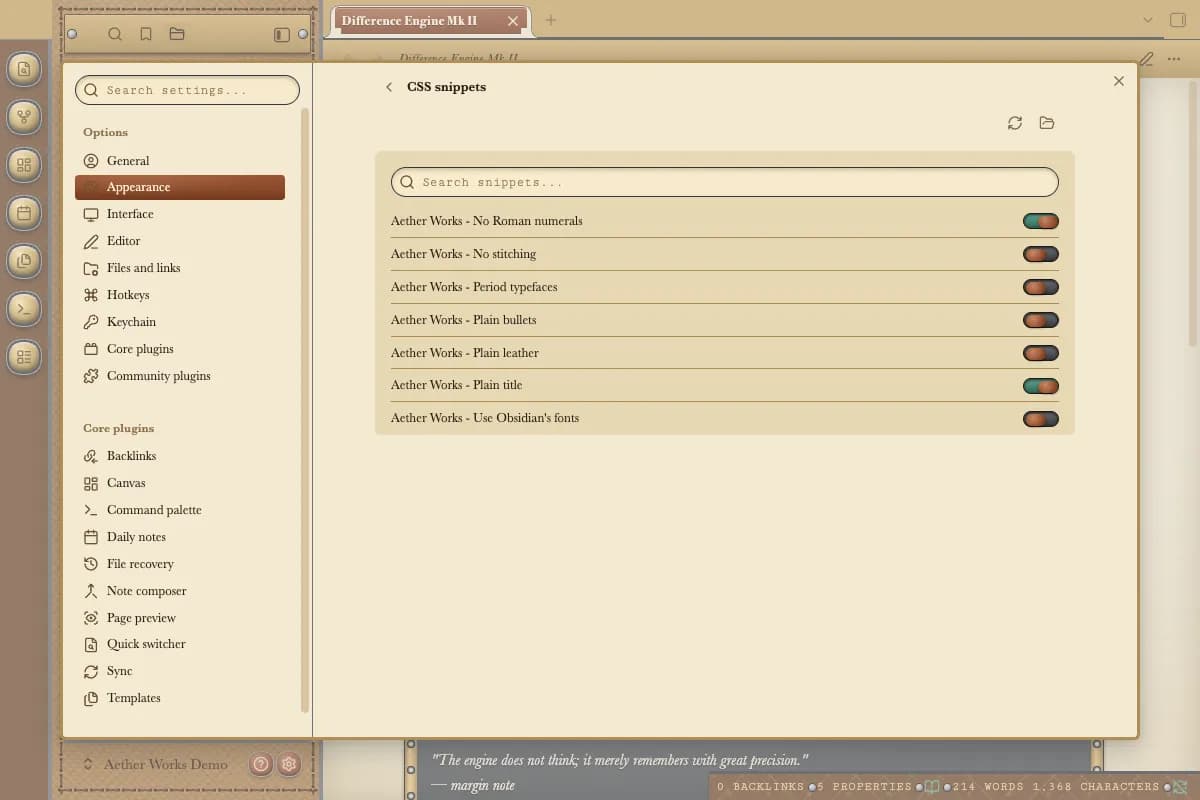Open tab list dropdown chevron
The image size is (1200, 800).
point(1147,20)
